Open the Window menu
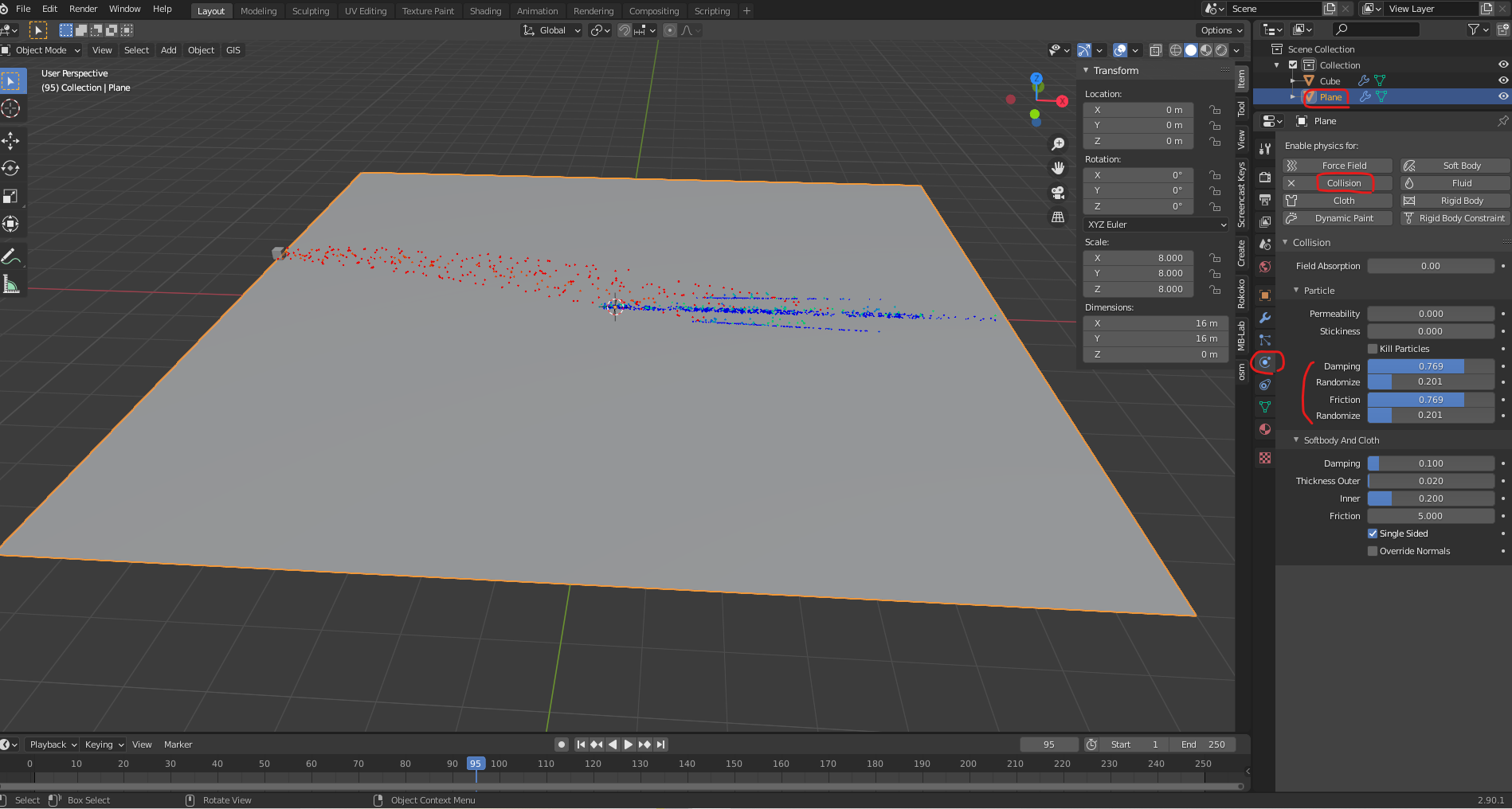 point(125,9)
